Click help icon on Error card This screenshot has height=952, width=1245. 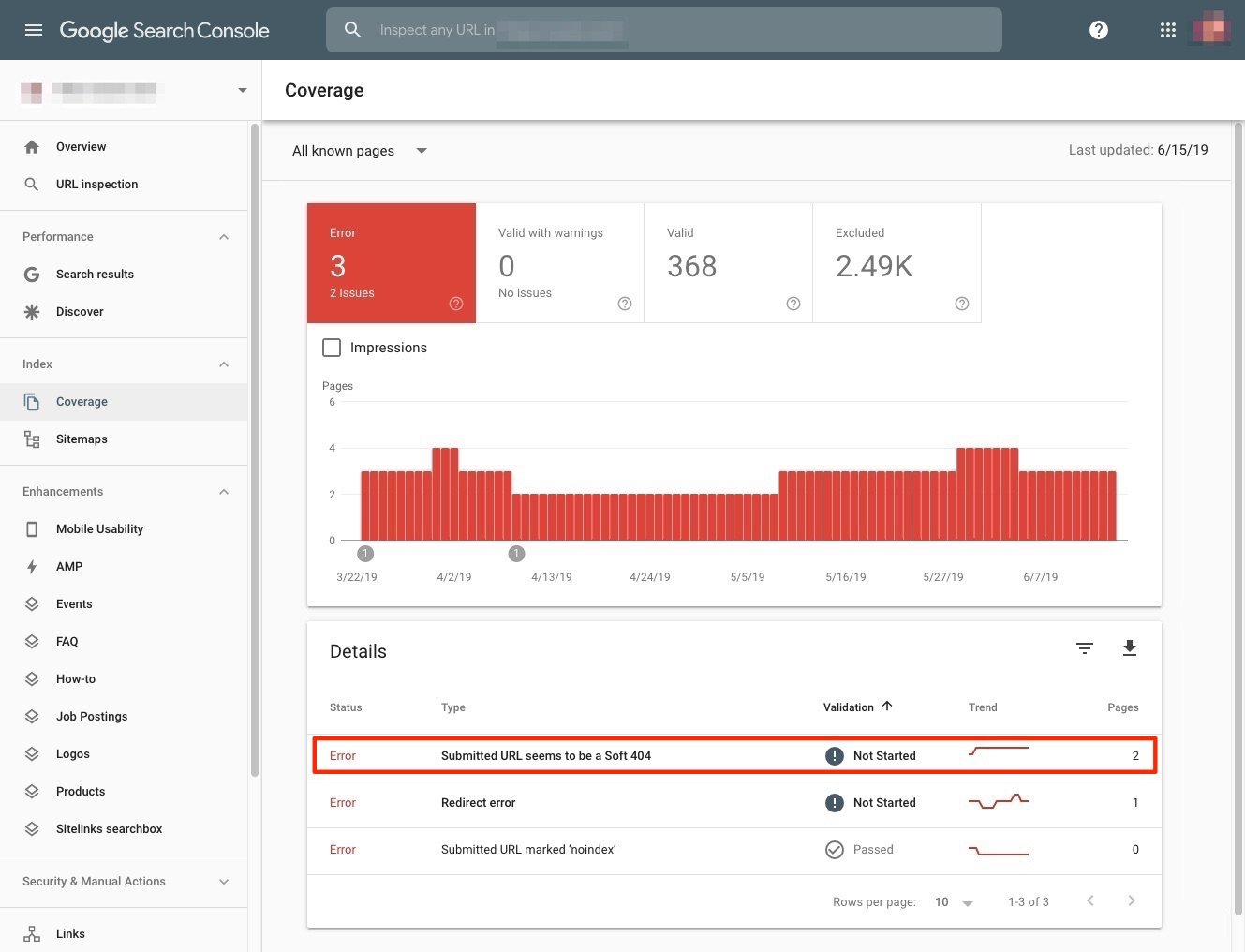[456, 304]
